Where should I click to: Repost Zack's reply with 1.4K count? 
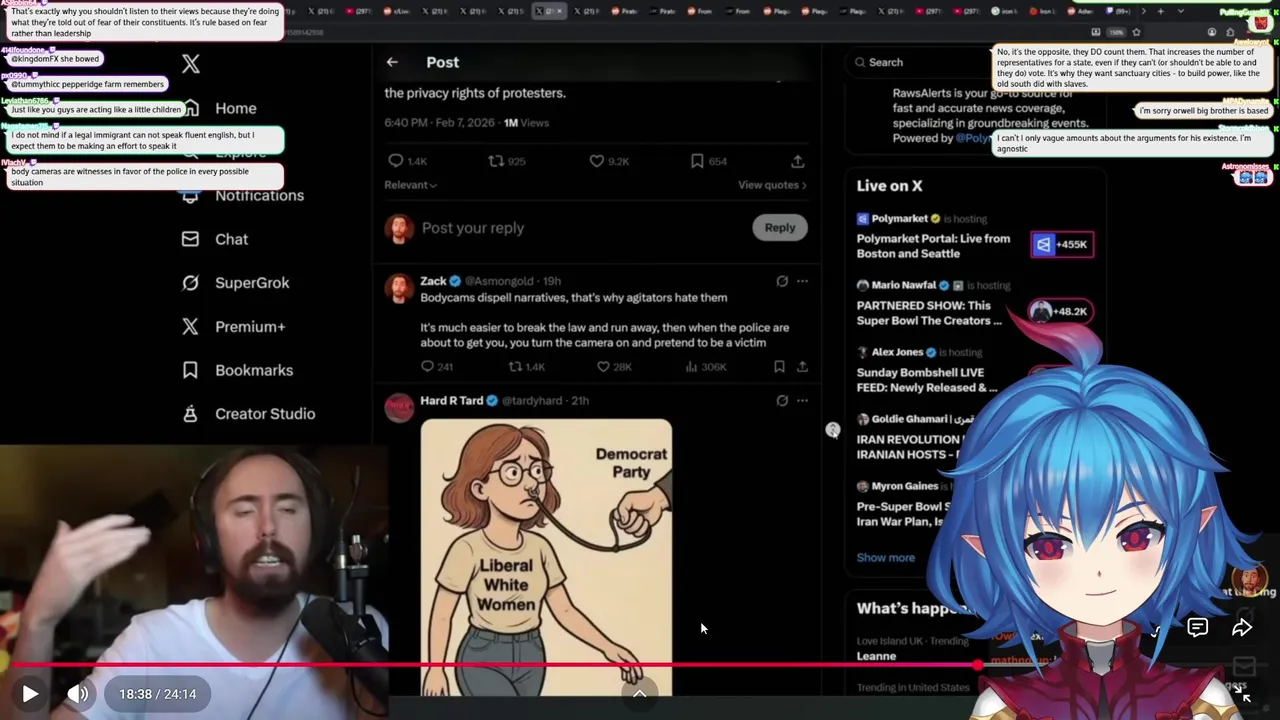(x=515, y=367)
